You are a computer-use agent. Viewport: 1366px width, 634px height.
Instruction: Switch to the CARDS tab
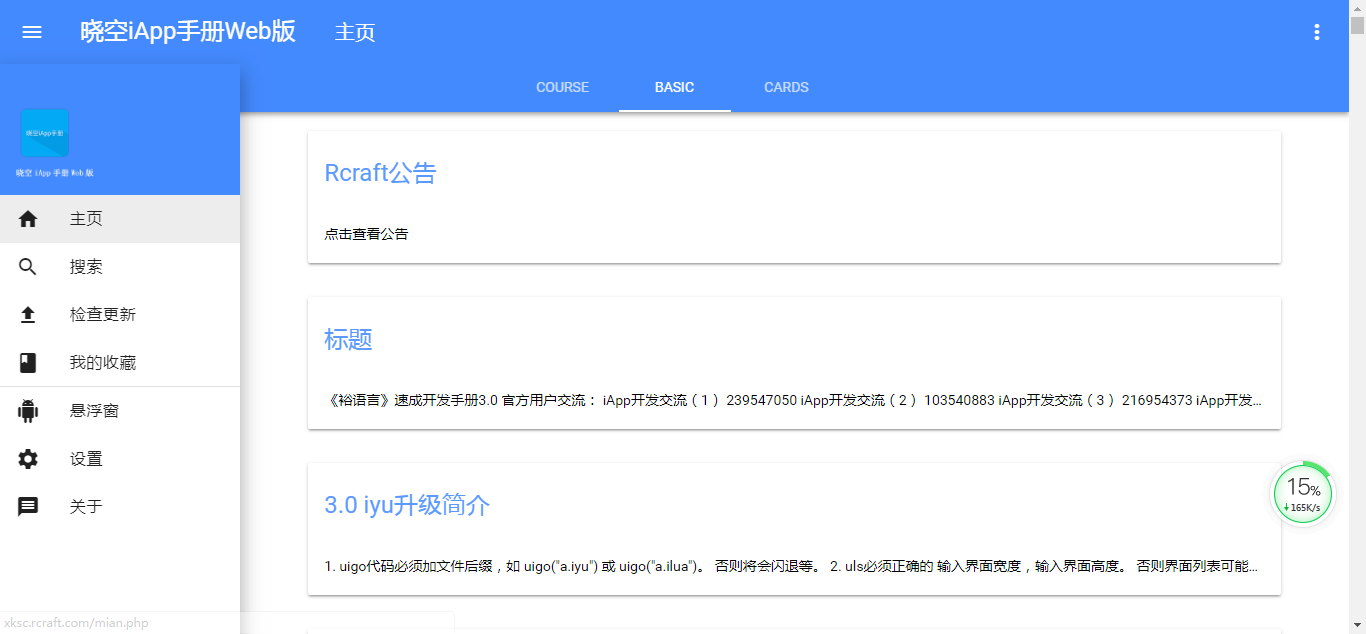coord(786,87)
